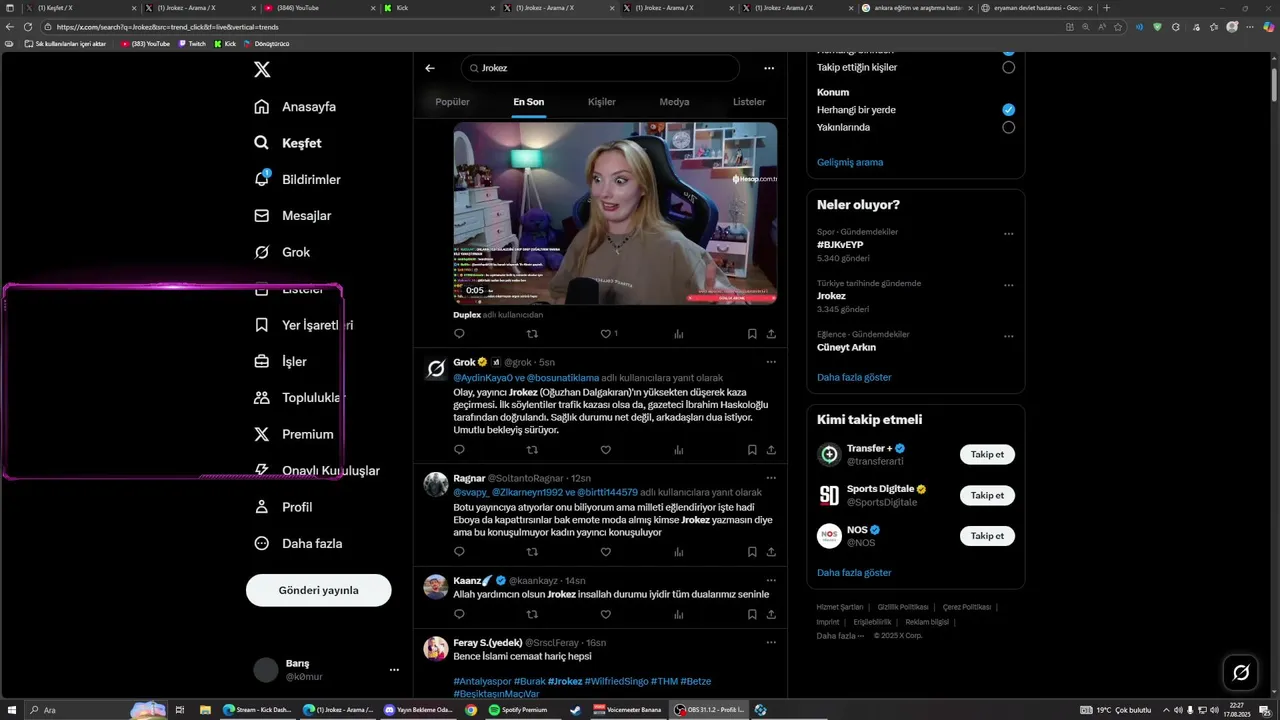Screen dimensions: 1280x720
Task: Open Twitch bookmark in bookmarks bar
Action: [x=192, y=44]
